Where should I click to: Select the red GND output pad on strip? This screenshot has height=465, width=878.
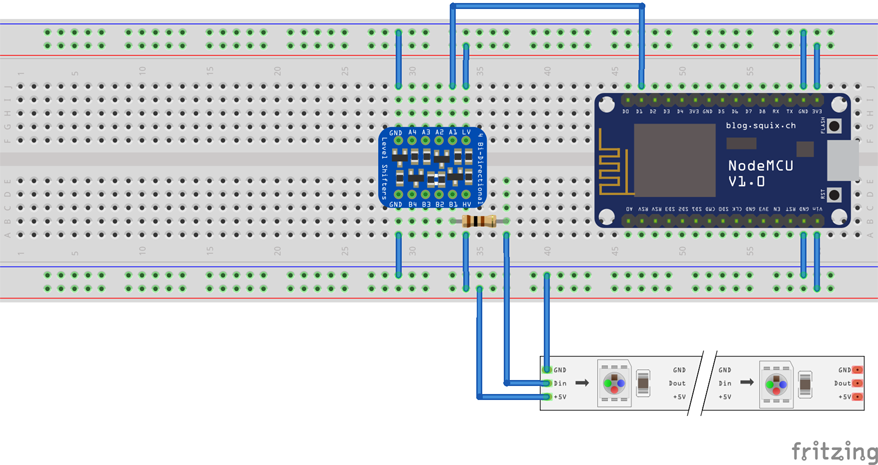857,370
